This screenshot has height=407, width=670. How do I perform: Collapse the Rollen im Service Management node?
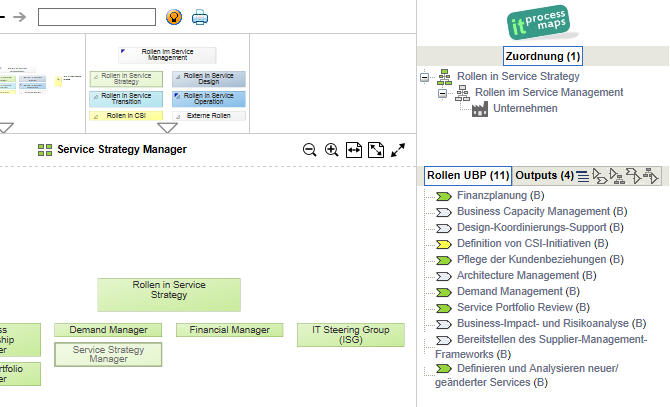tap(443, 93)
